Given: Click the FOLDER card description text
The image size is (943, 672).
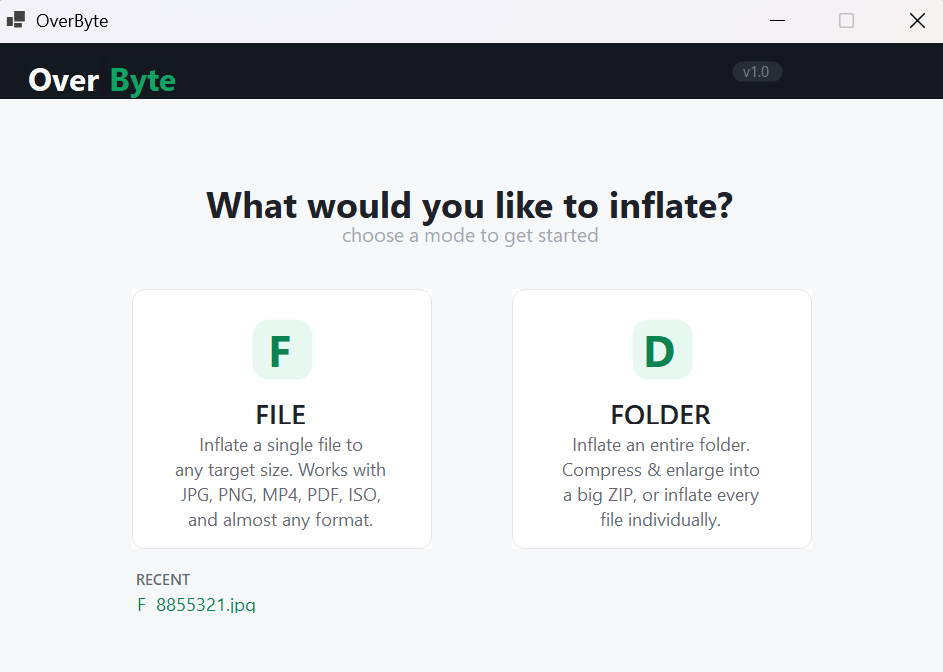Looking at the screenshot, I should [661, 482].
